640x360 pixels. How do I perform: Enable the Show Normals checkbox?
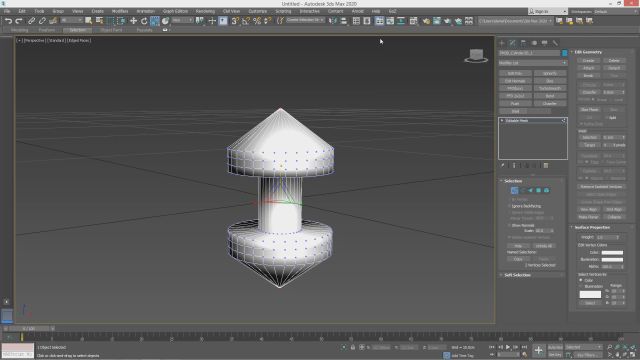(x=509, y=225)
